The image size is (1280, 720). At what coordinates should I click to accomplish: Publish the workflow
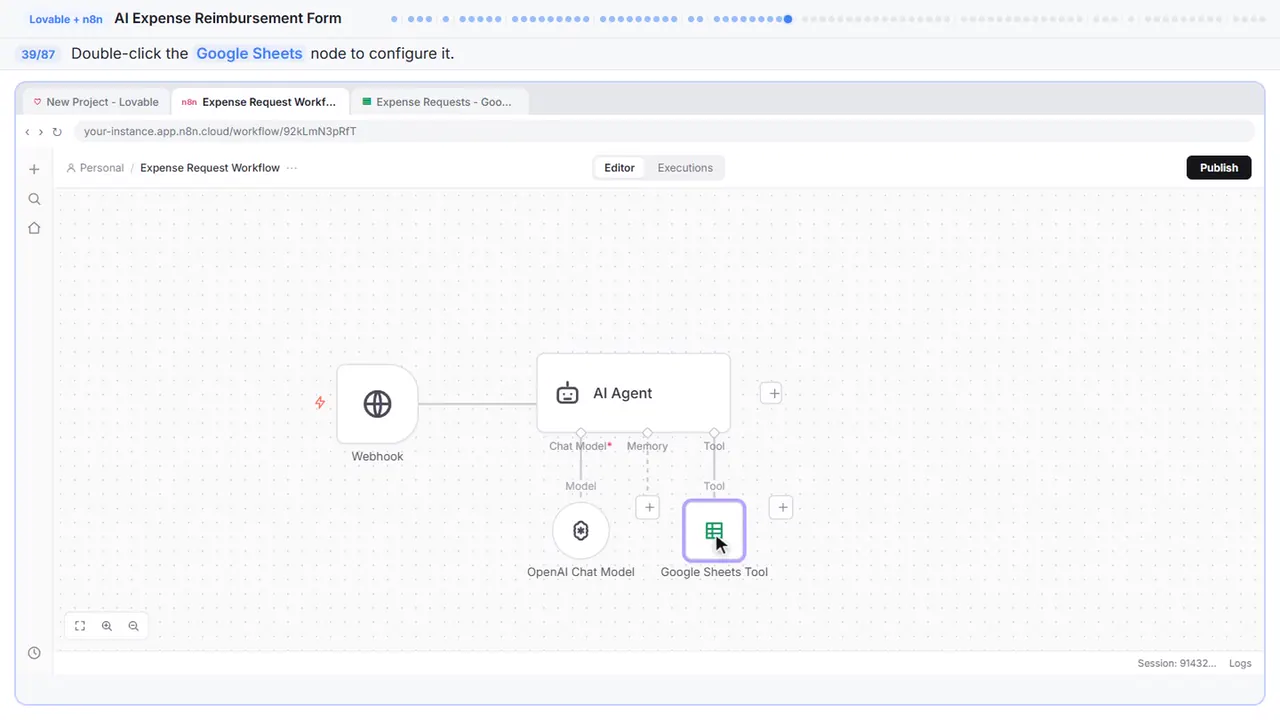click(x=1219, y=168)
